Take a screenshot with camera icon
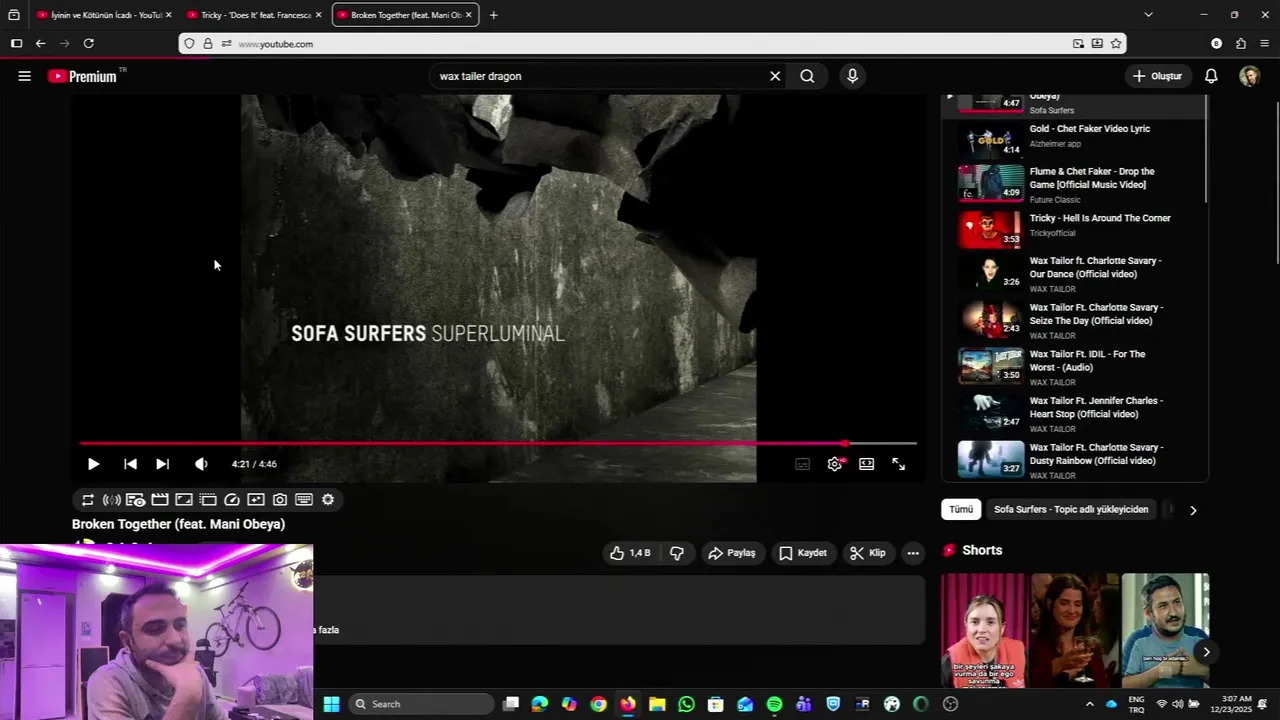The width and height of the screenshot is (1280, 720). (x=280, y=500)
